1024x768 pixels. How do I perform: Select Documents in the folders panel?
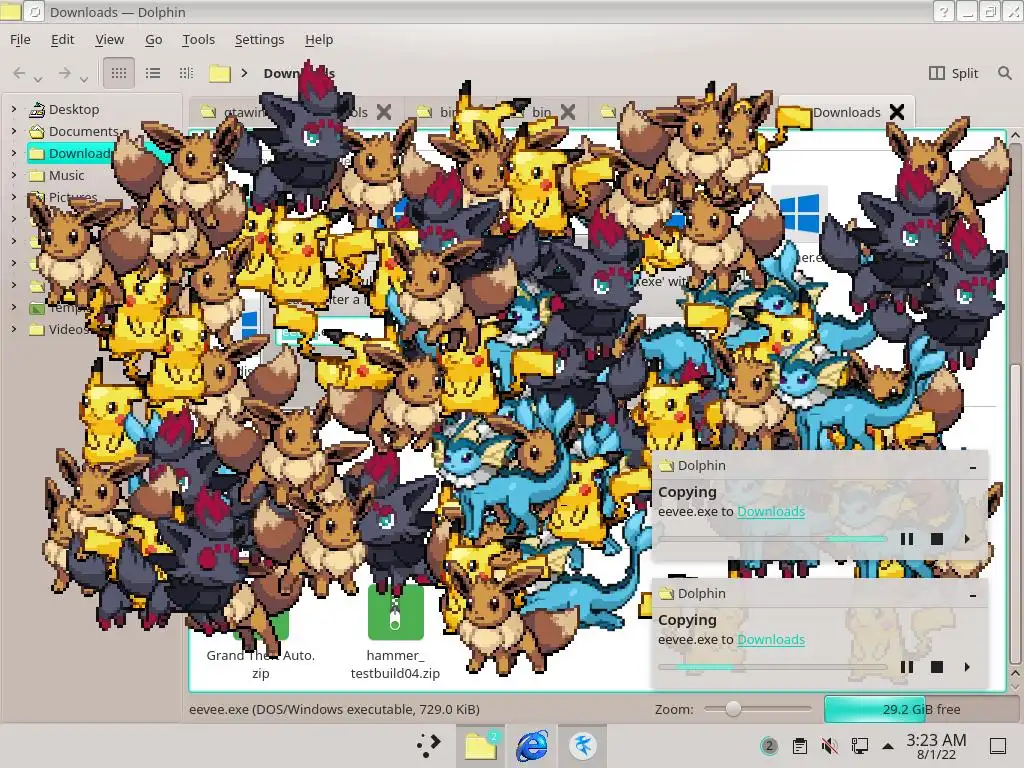73,131
